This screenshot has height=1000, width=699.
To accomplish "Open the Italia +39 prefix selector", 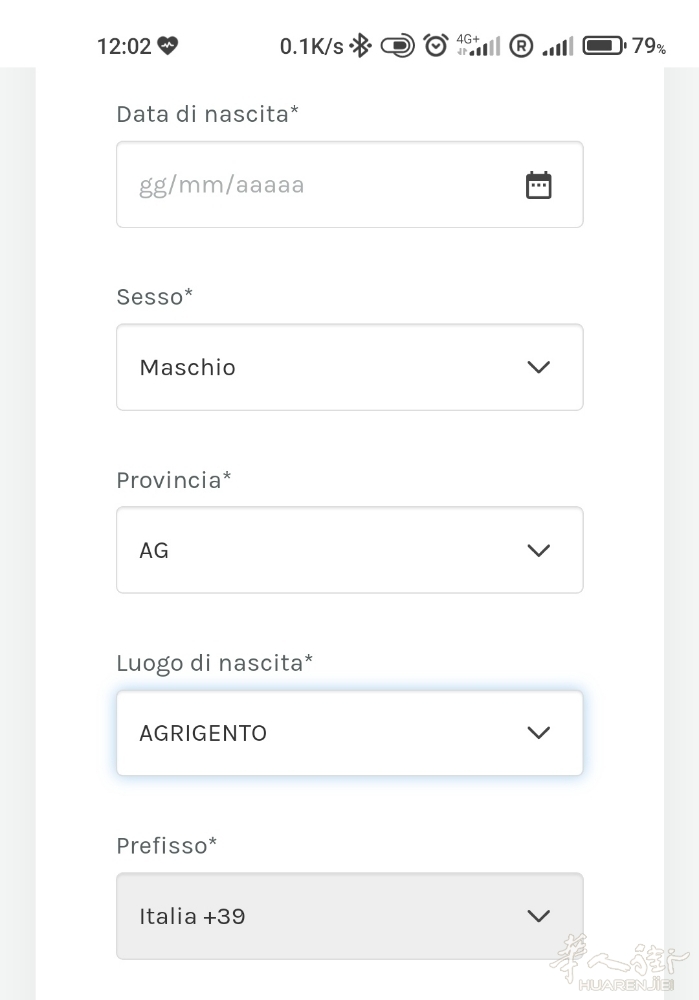I will tap(350, 916).
